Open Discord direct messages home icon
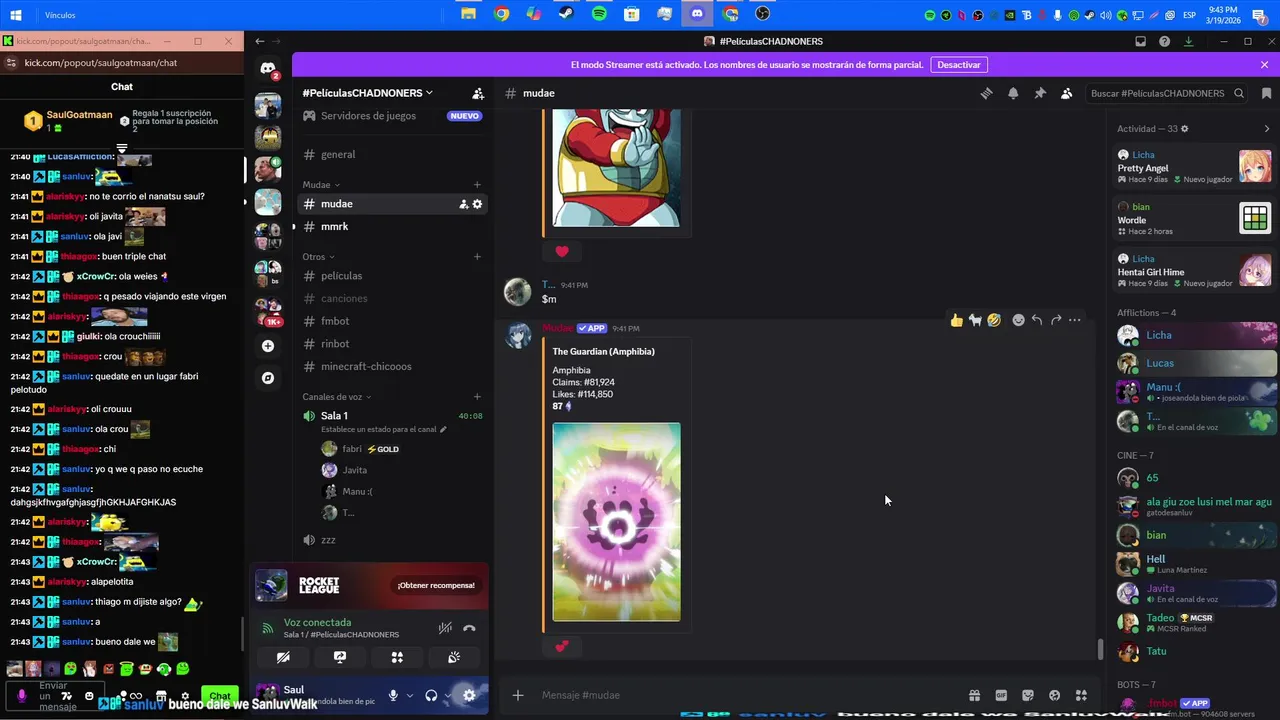The height and width of the screenshot is (720, 1280). tap(268, 69)
